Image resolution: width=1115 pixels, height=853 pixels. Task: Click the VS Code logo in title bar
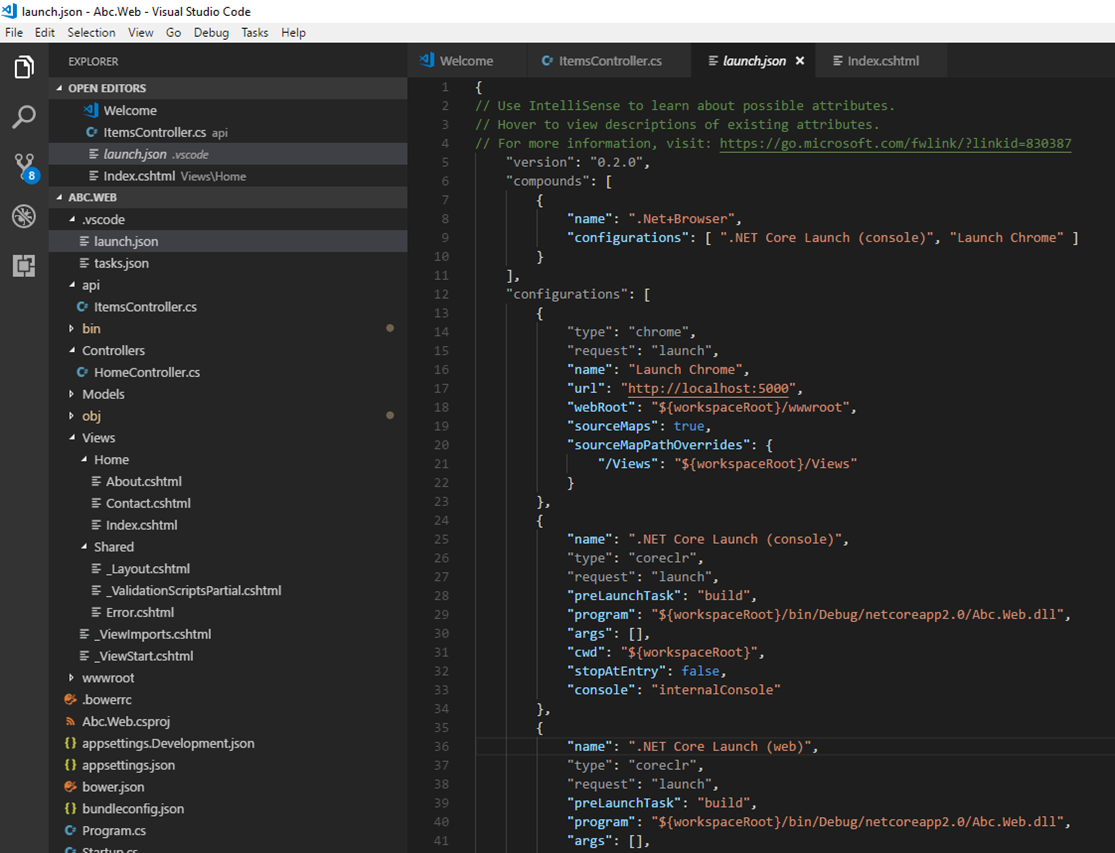tap(9, 11)
